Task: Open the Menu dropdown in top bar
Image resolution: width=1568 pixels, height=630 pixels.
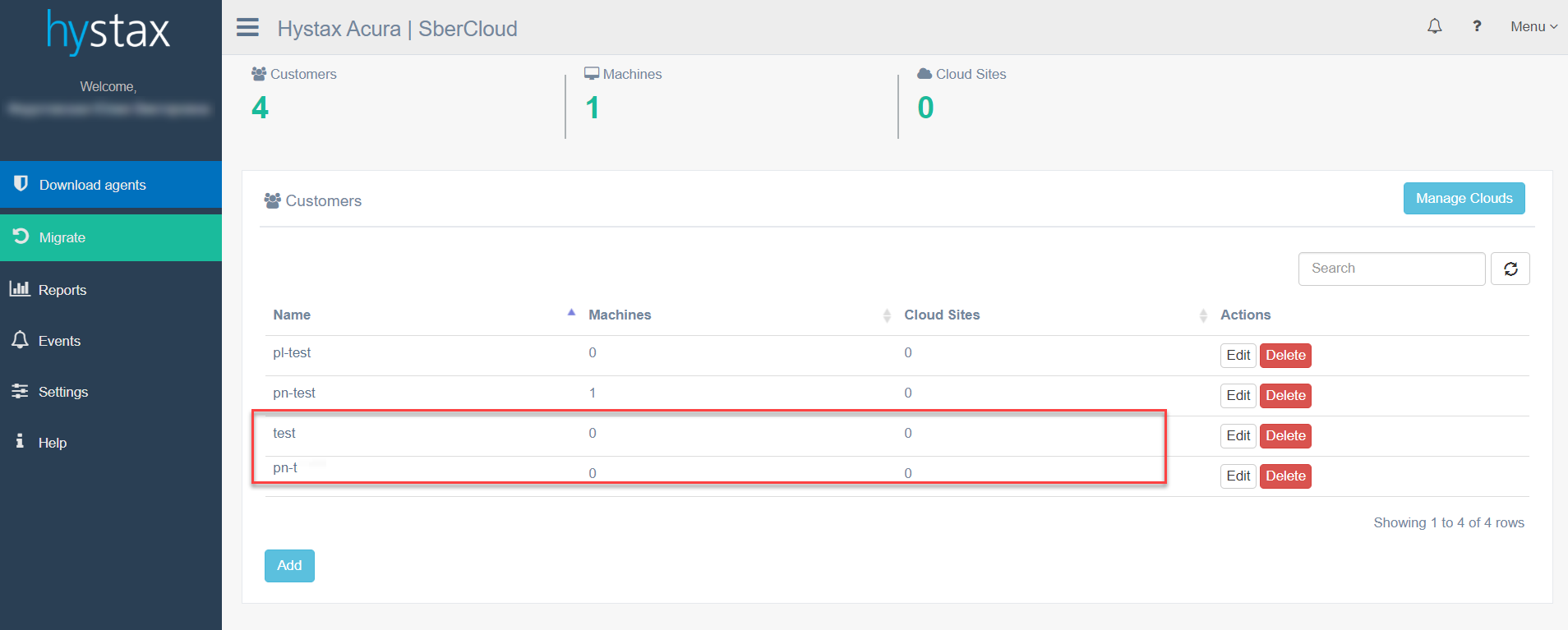Action: [x=1533, y=26]
